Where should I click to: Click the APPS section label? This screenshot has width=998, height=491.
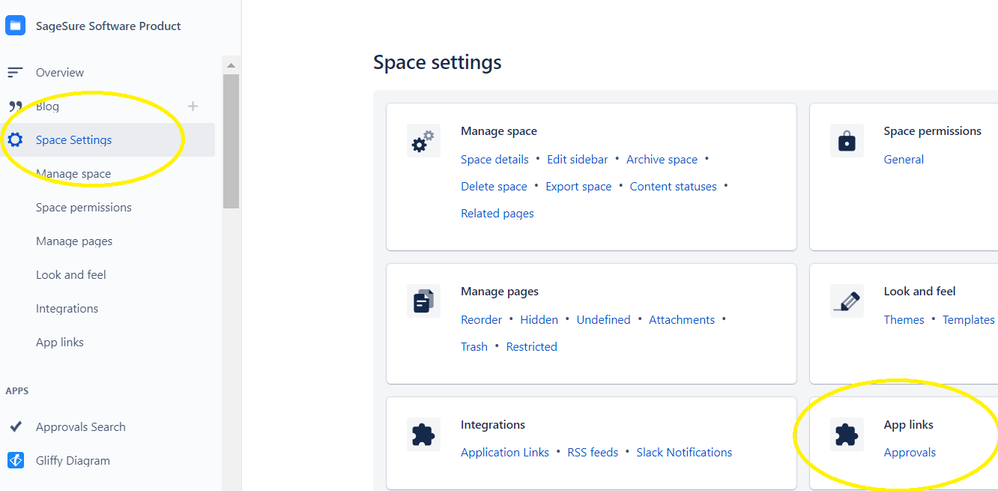pyautogui.click(x=17, y=390)
